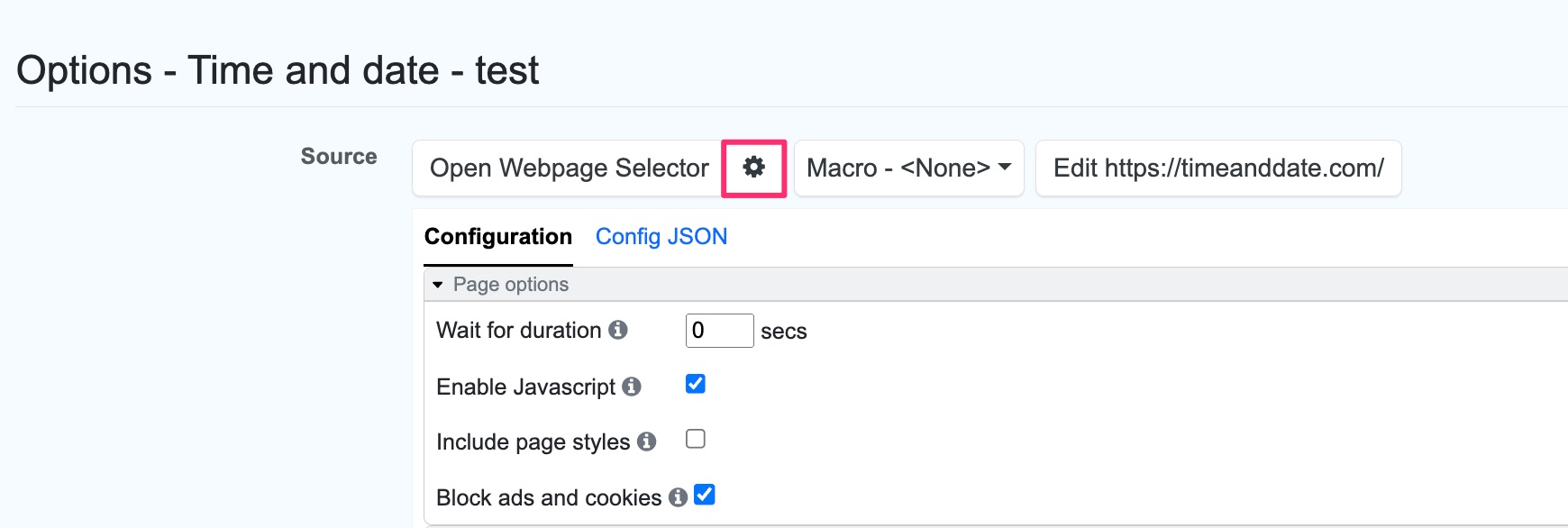Click info icon next to Include page styles

[x=646, y=442]
